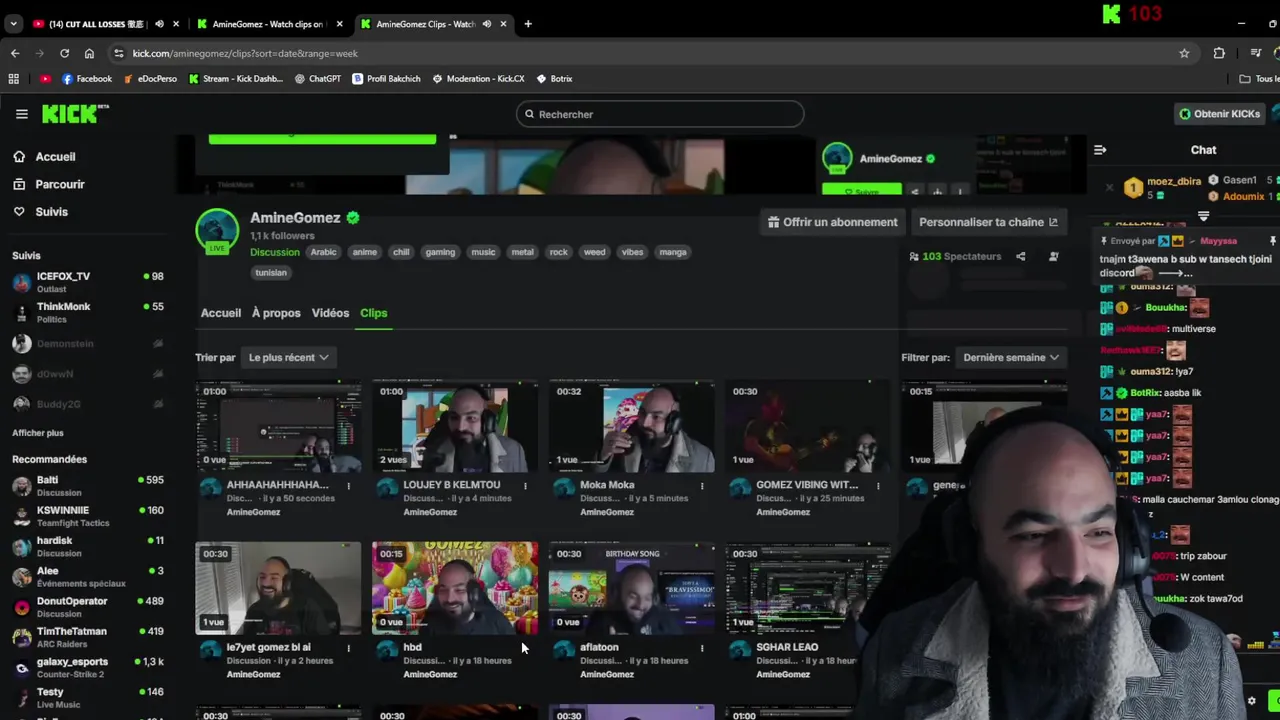Screen dimensions: 1280x720
Task: Click the Rechercher search field
Action: point(660,114)
